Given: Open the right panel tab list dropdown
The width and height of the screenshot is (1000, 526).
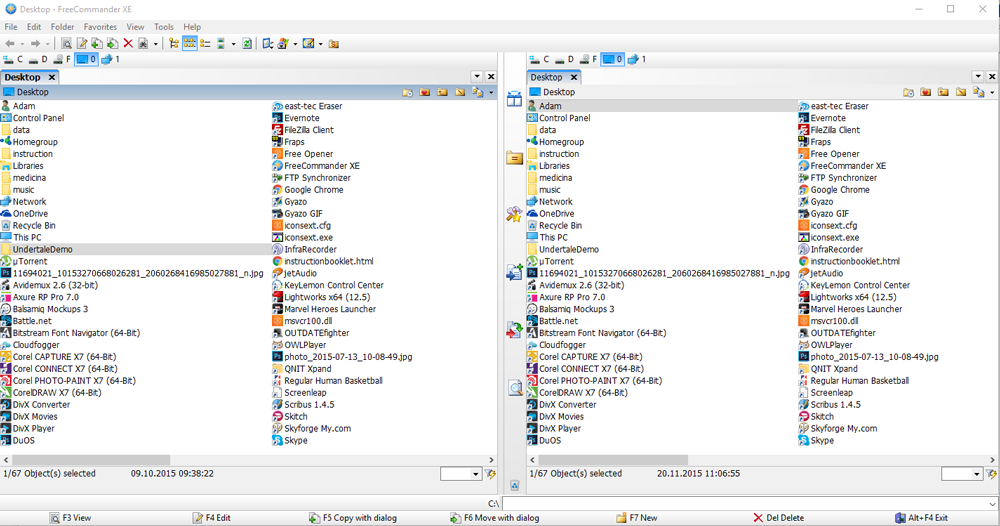Looking at the screenshot, I should [978, 77].
